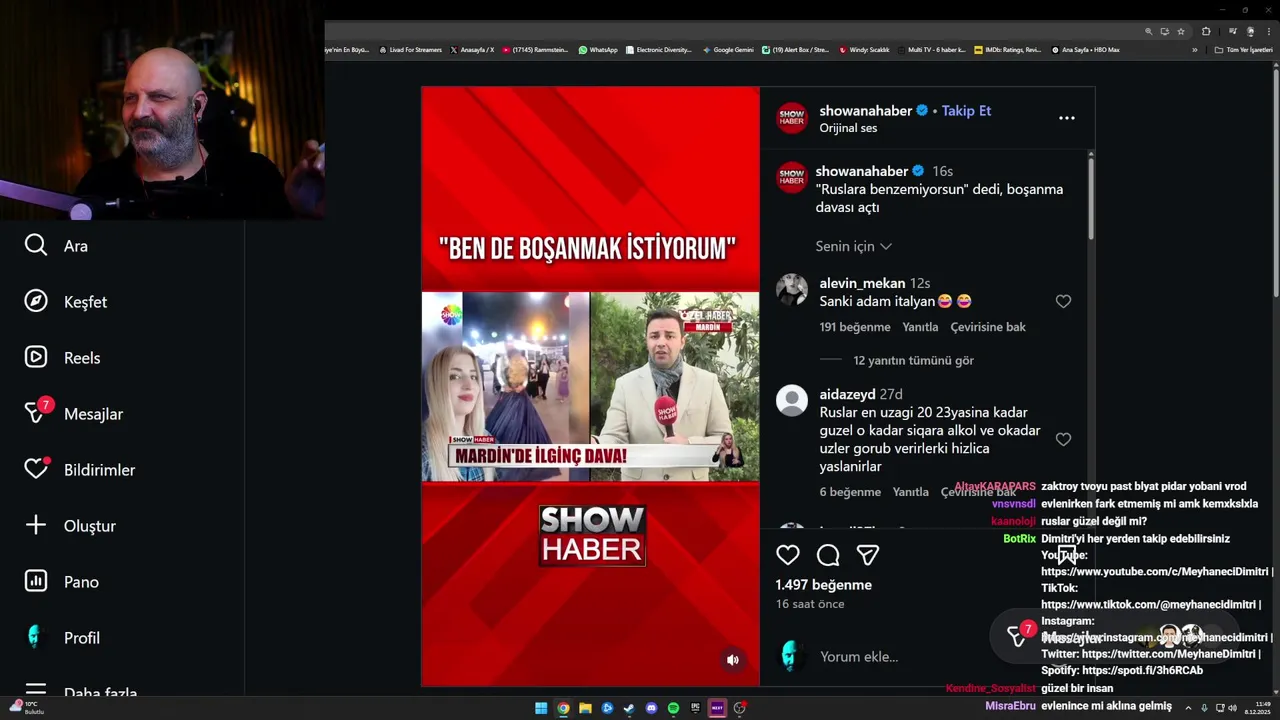
Task: Open Electronic Diversity bookmark
Action: [x=658, y=50]
